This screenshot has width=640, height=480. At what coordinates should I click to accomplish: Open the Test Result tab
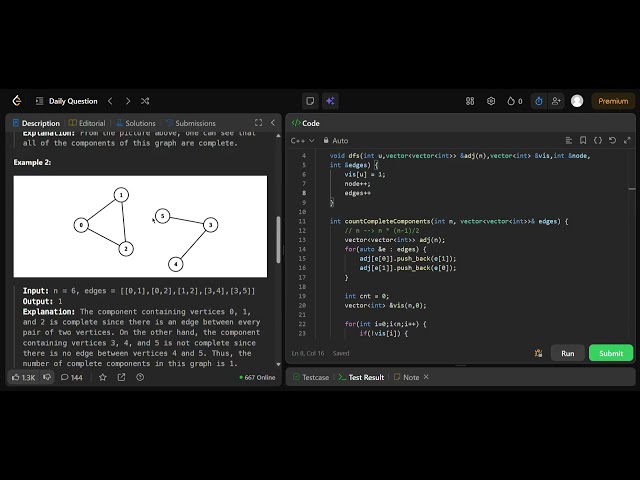[x=361, y=377]
